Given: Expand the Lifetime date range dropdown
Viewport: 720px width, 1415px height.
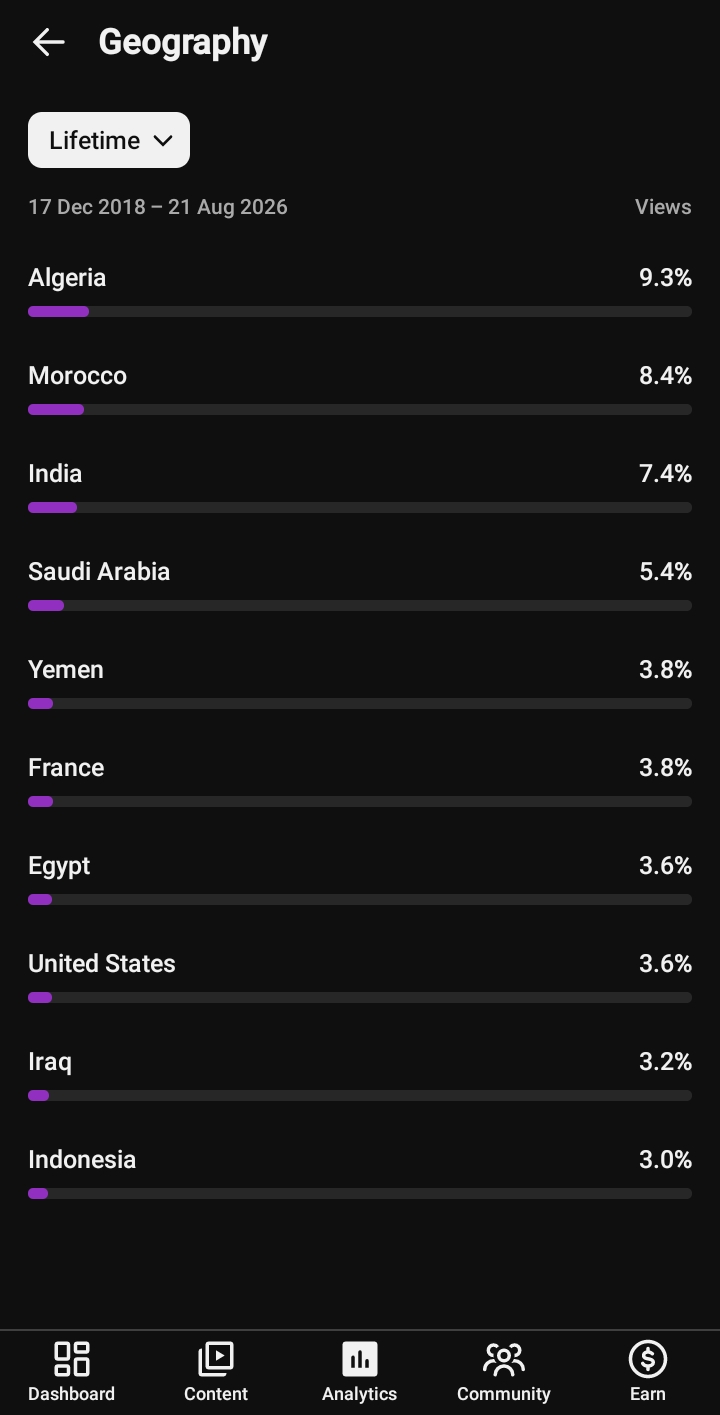Looking at the screenshot, I should coord(109,140).
